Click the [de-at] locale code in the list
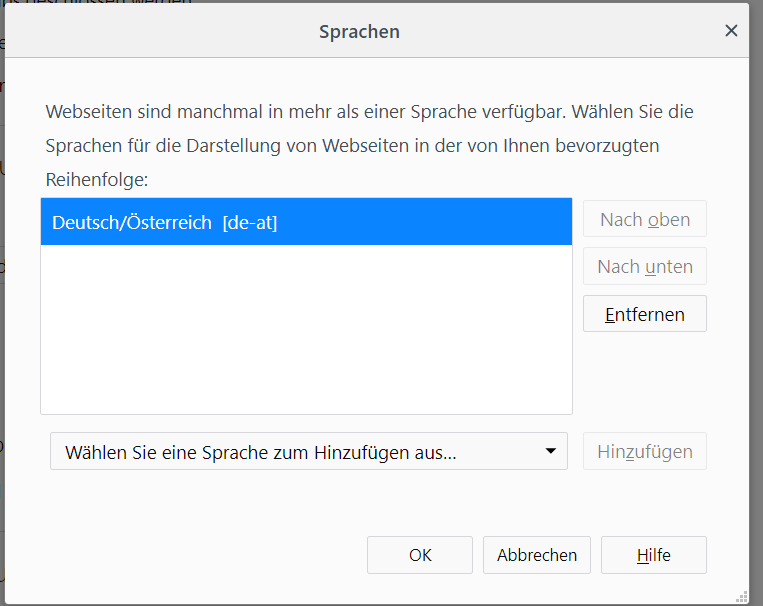This screenshot has height=606, width=763. click(250, 222)
